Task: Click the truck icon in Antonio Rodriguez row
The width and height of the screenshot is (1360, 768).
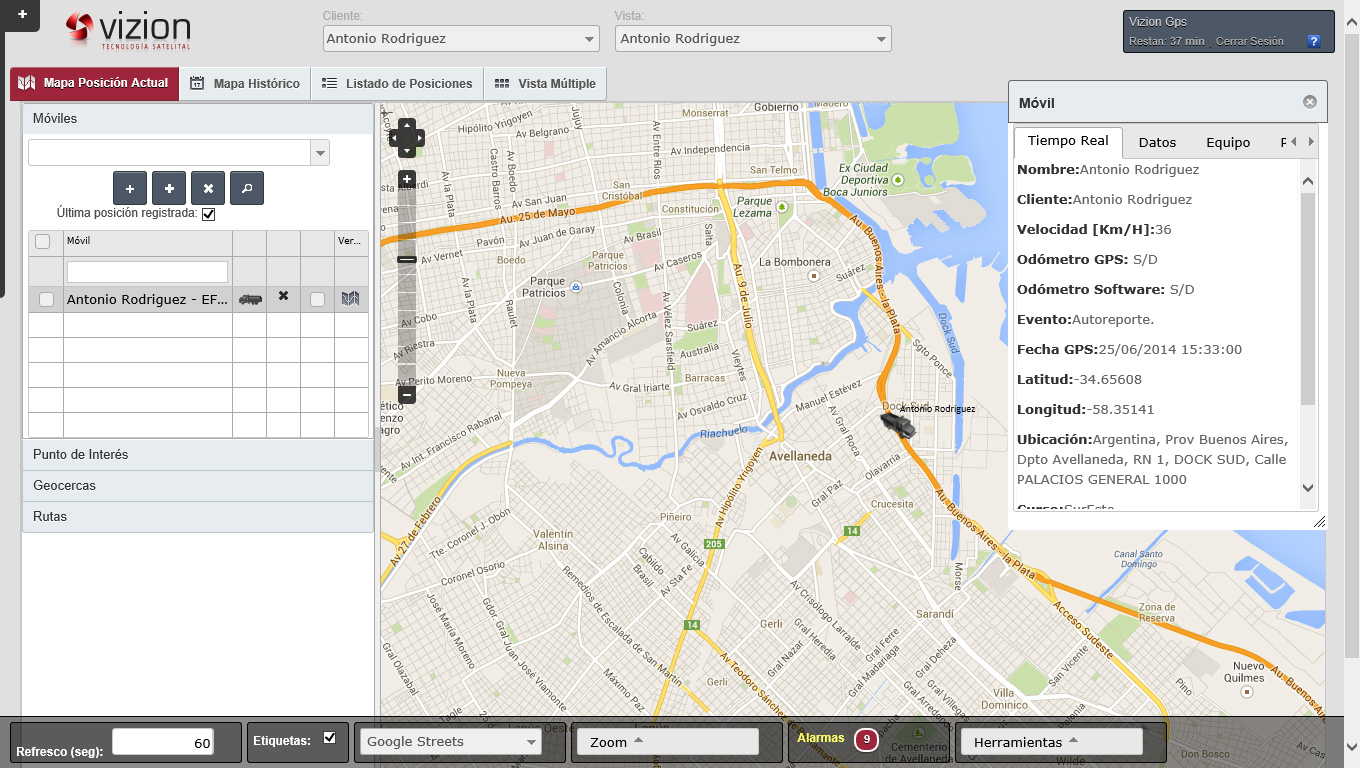Action: 250,299
